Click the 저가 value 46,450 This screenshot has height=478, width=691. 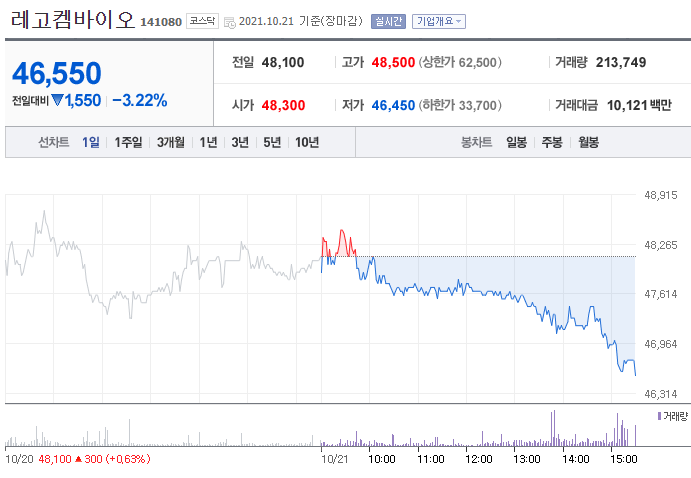click(x=393, y=105)
